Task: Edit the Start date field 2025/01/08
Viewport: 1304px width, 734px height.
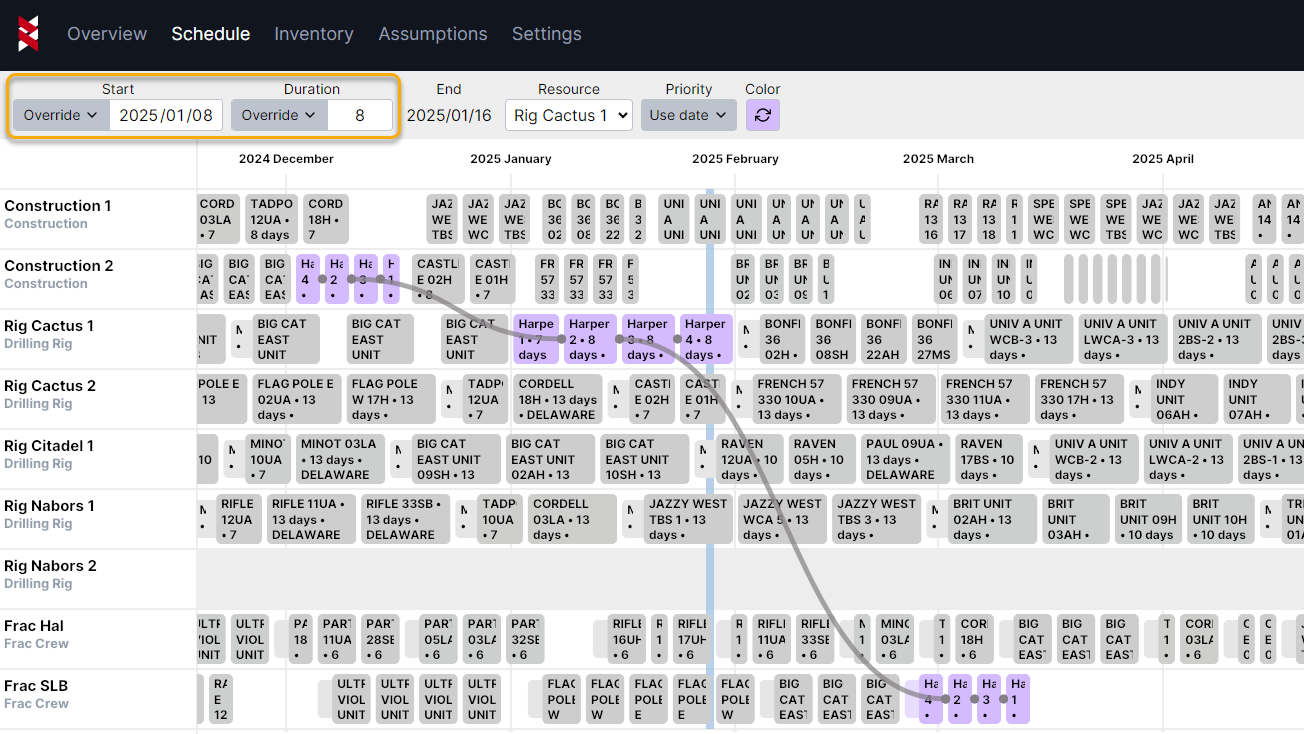Action: (166, 115)
